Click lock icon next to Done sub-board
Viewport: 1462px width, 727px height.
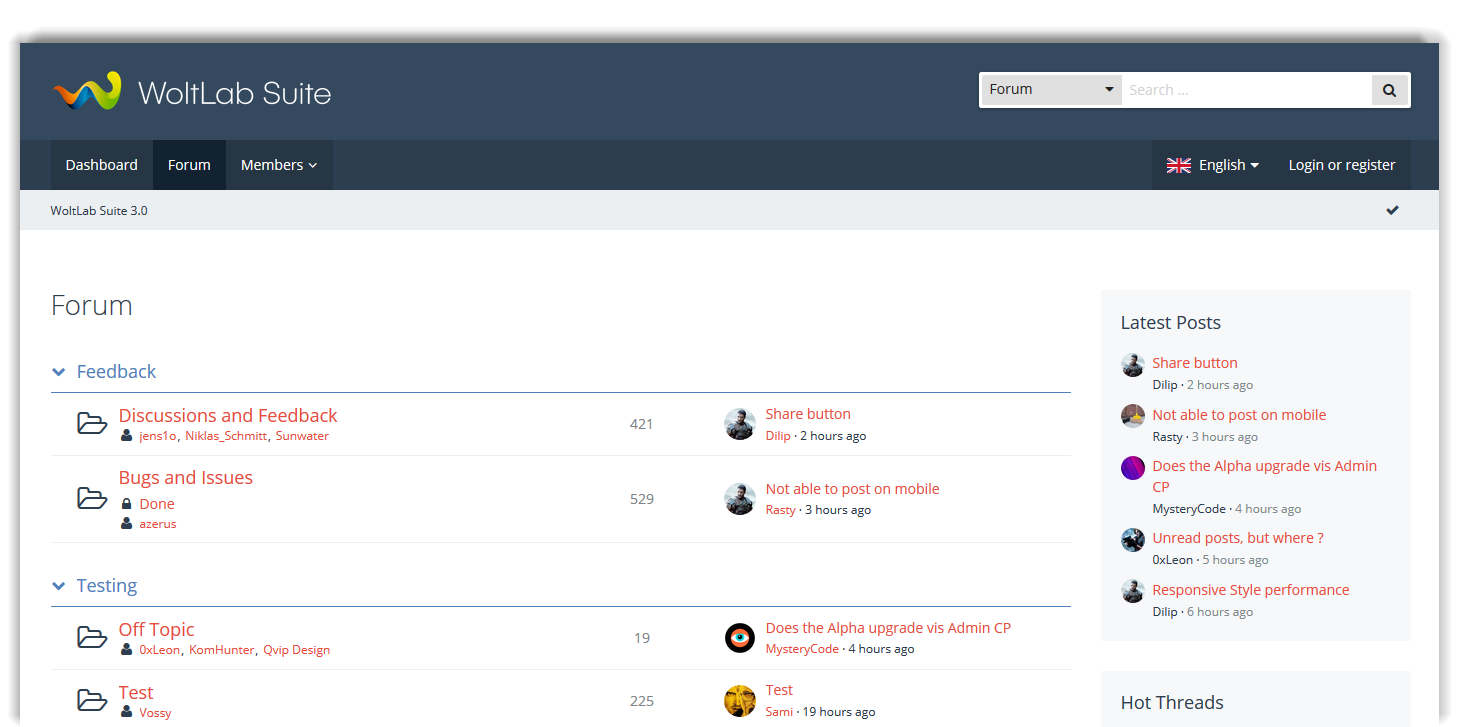pos(126,504)
